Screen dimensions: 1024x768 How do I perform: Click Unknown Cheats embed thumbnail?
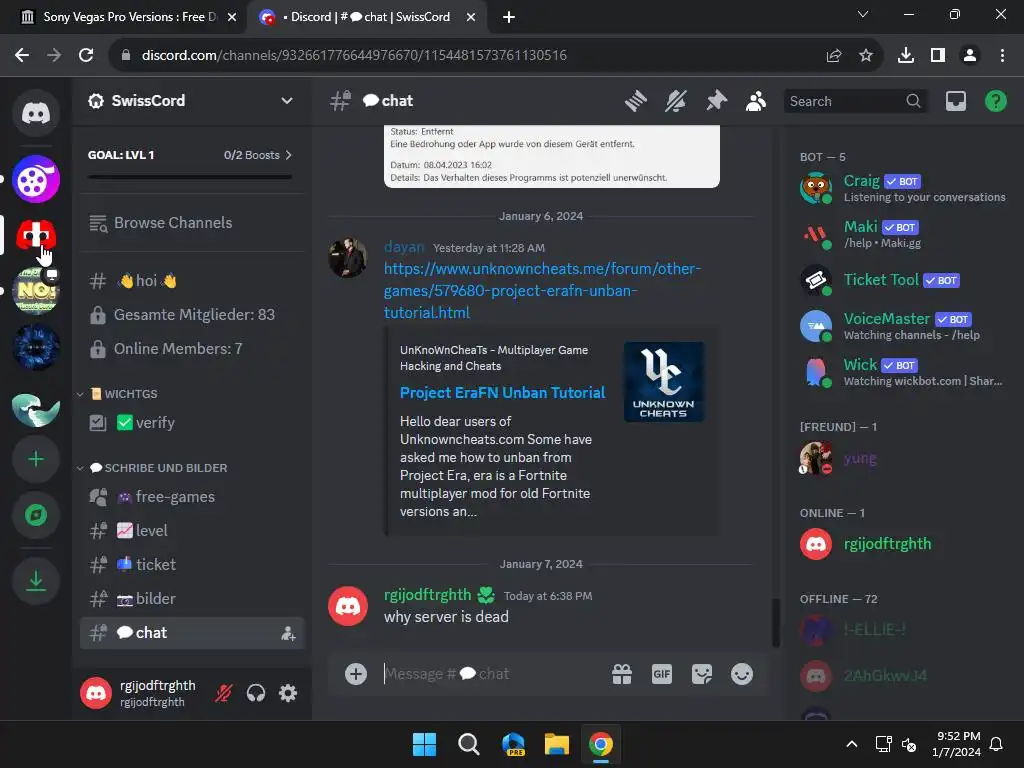(664, 381)
